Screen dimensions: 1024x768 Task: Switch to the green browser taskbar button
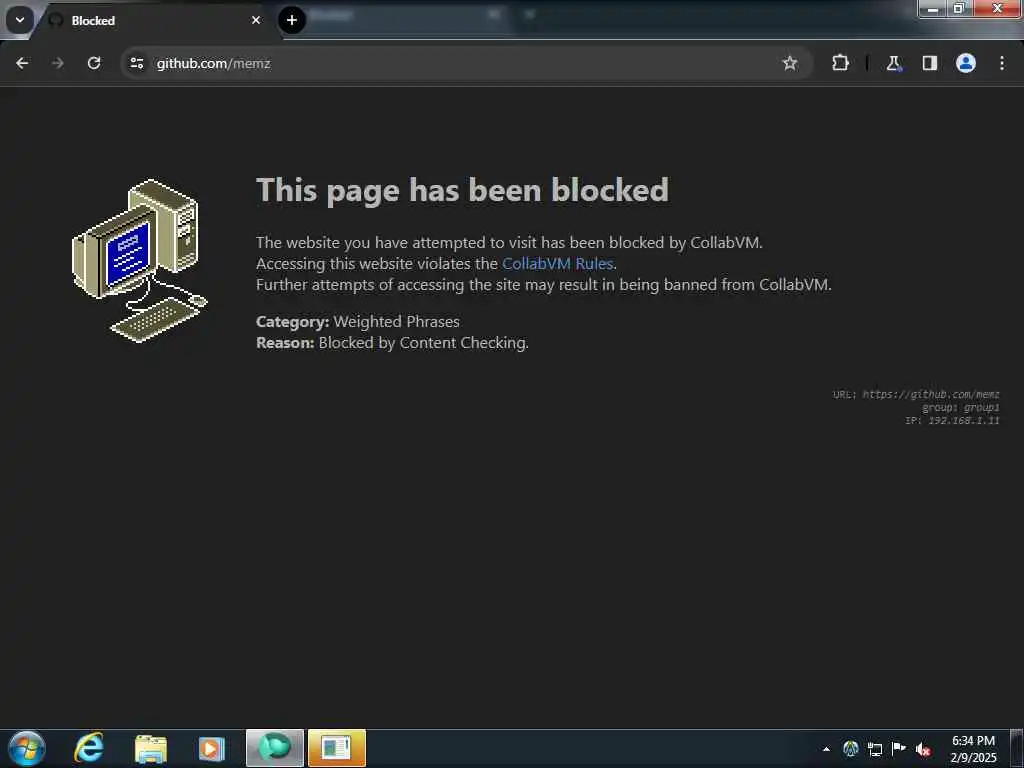(x=275, y=748)
